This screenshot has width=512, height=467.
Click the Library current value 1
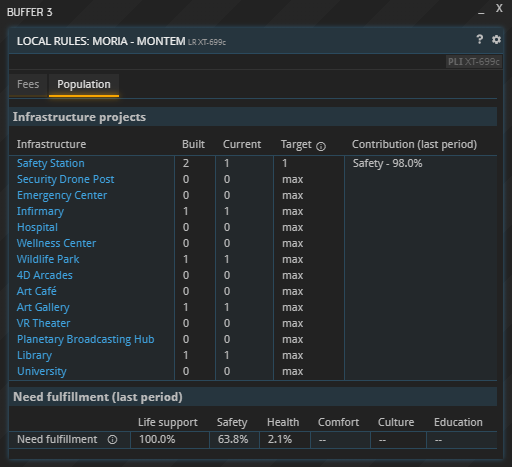(x=227, y=355)
